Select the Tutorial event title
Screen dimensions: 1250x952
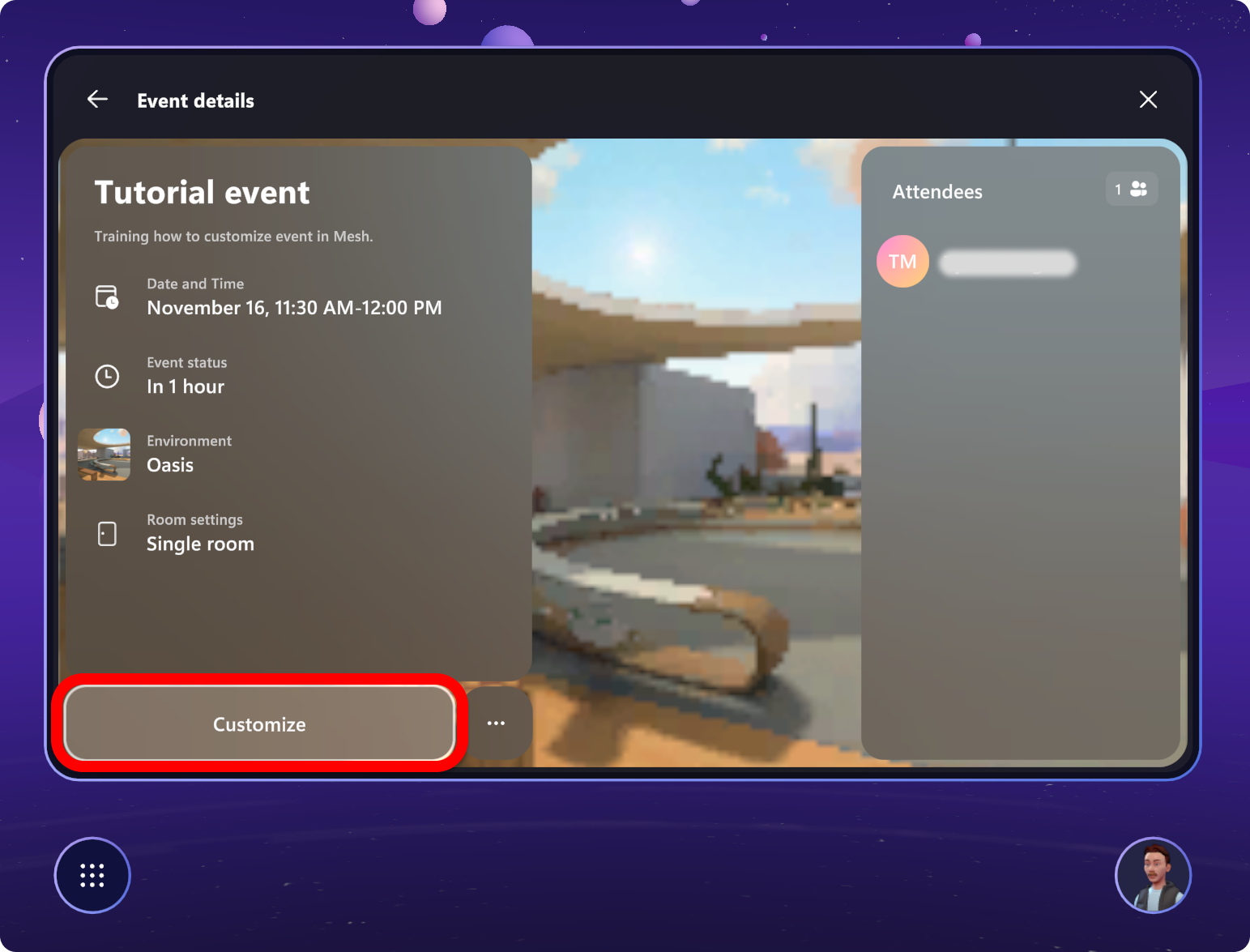[x=202, y=192]
